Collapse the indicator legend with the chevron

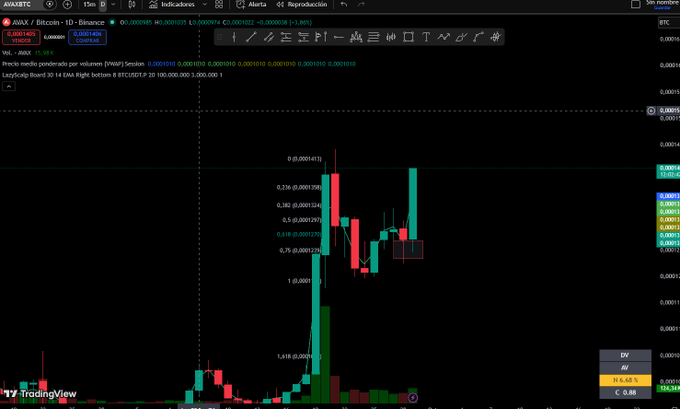9,86
